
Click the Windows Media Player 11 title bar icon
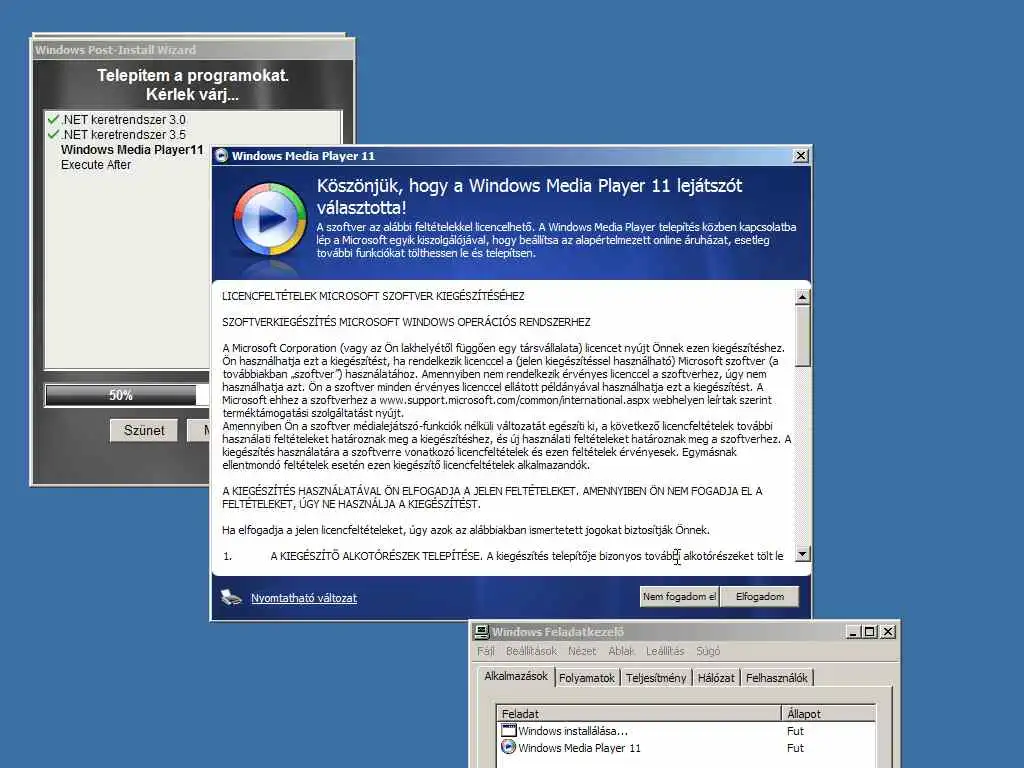coord(221,155)
